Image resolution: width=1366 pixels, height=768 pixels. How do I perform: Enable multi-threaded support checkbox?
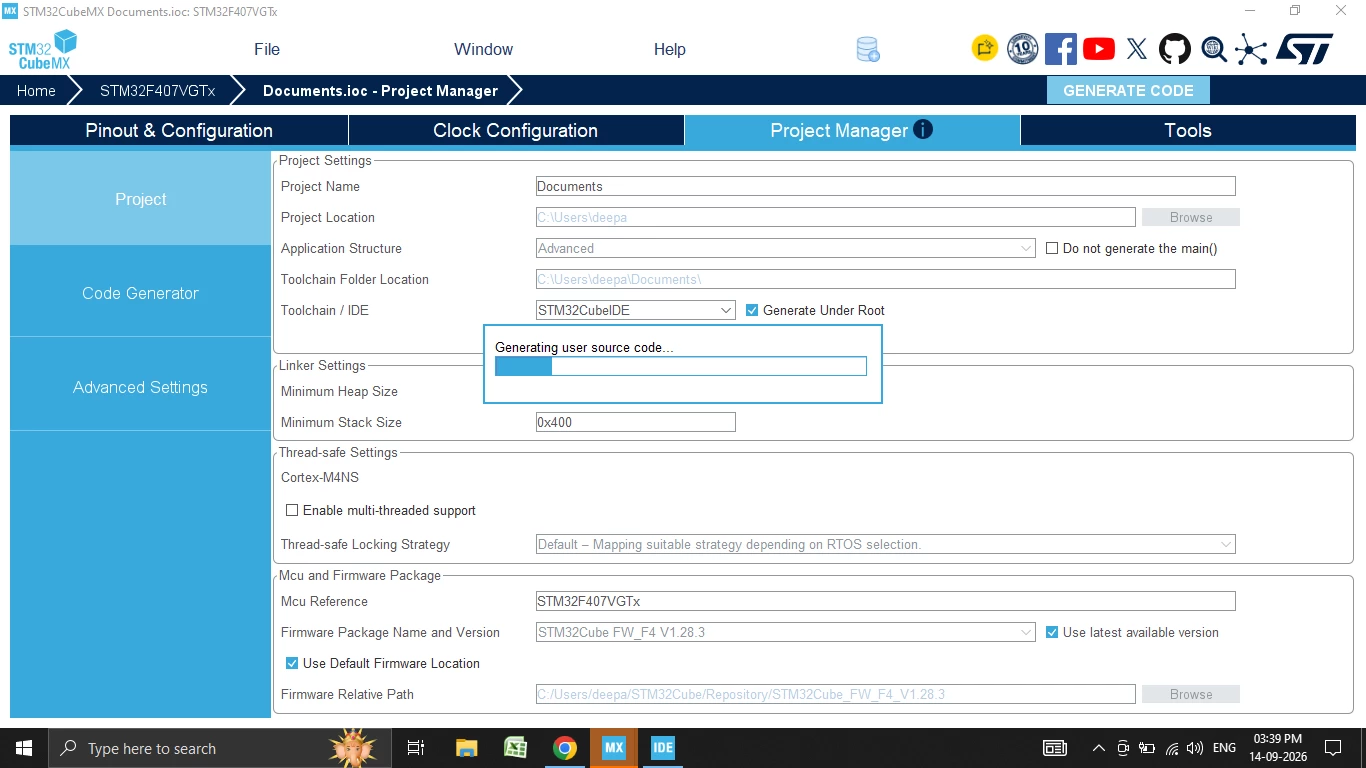pos(292,510)
